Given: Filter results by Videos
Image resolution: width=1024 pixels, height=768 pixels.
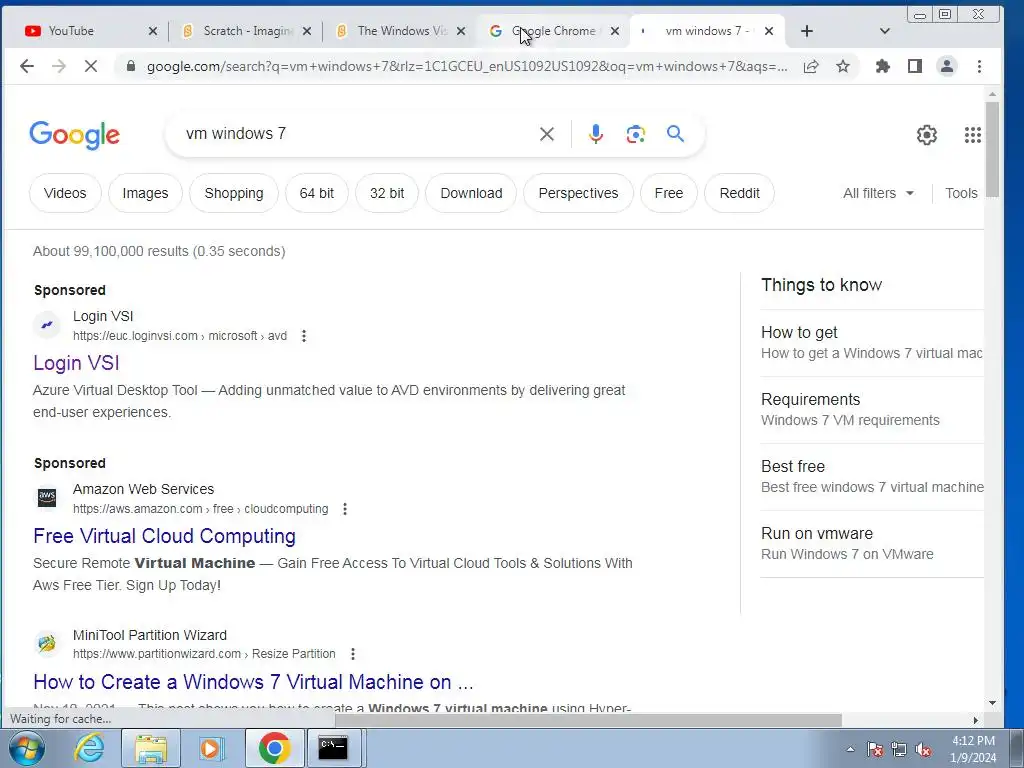Looking at the screenshot, I should coord(65,193).
